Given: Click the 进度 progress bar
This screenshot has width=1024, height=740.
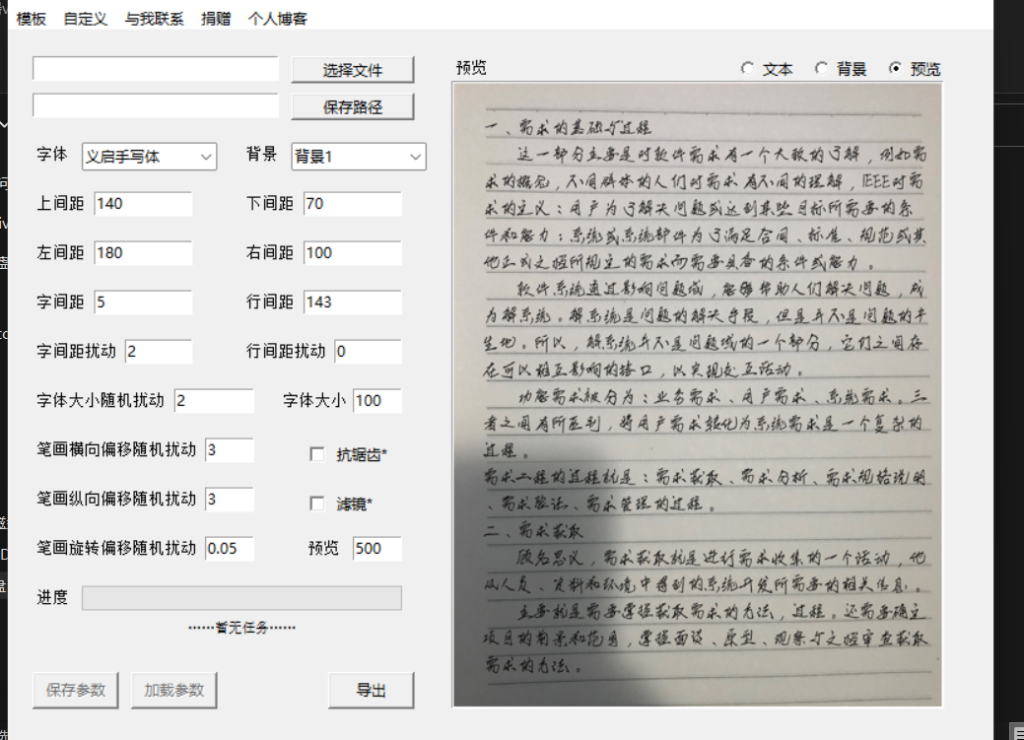Looking at the screenshot, I should (242, 598).
